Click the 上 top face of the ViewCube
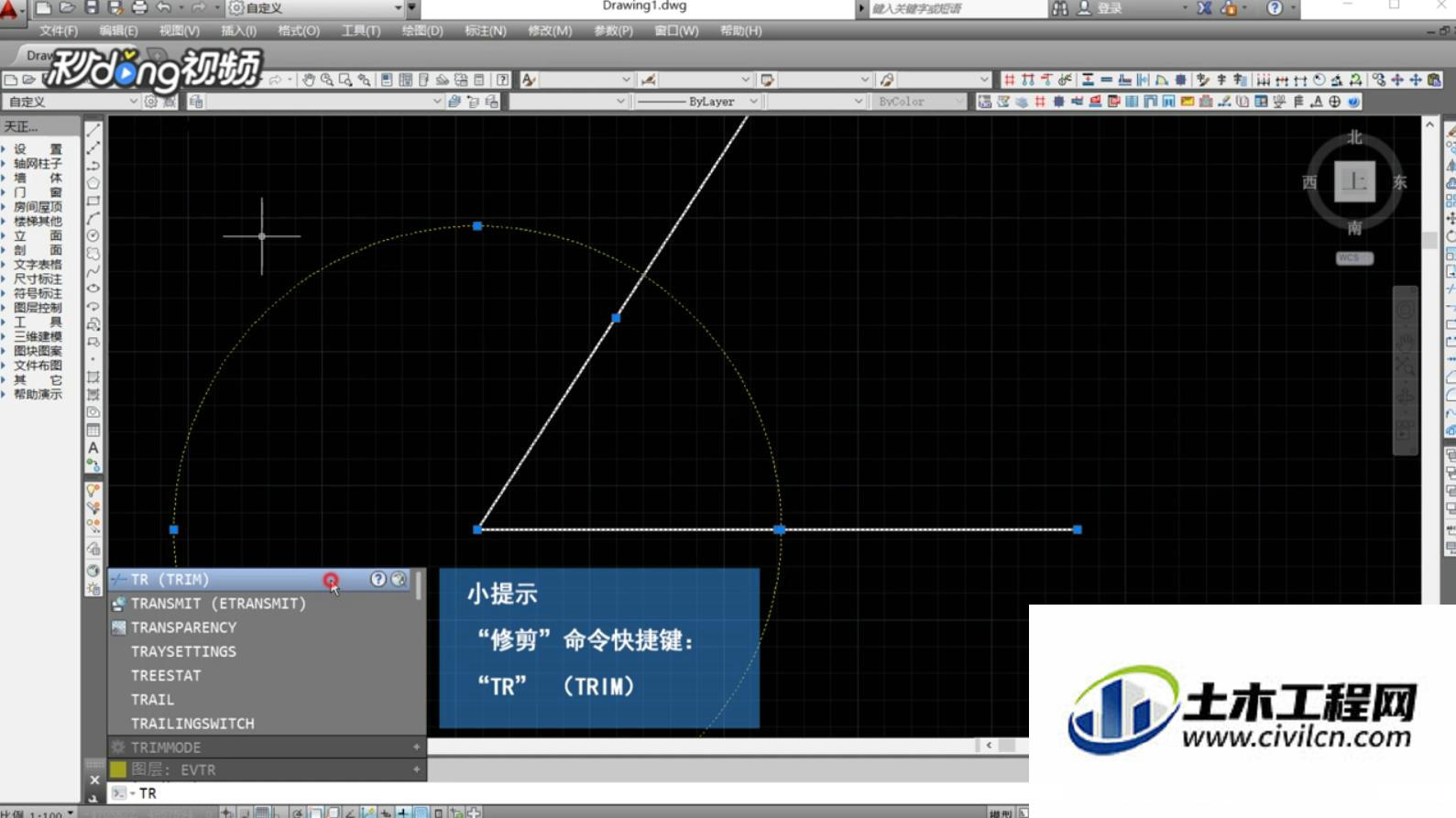This screenshot has height=818, width=1456. pos(1354,181)
